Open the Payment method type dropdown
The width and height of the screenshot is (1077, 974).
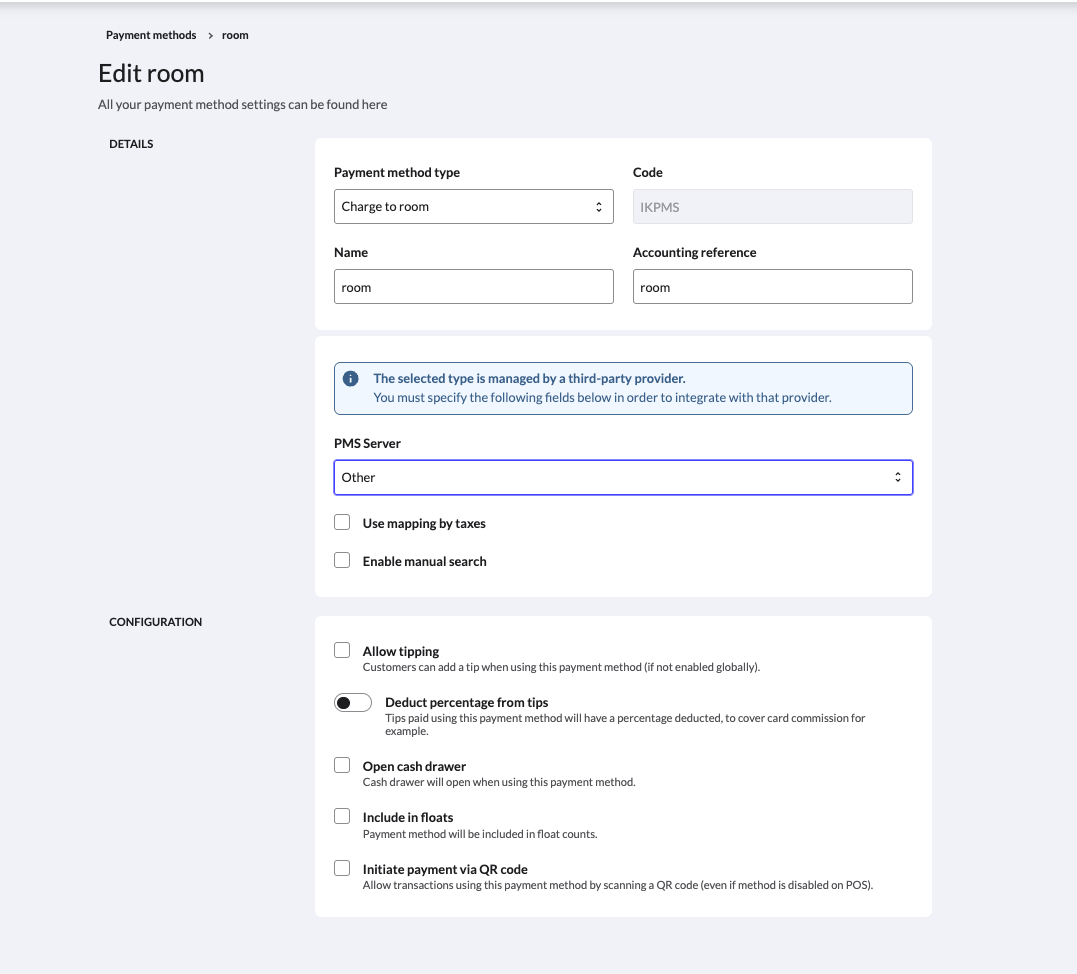472,207
